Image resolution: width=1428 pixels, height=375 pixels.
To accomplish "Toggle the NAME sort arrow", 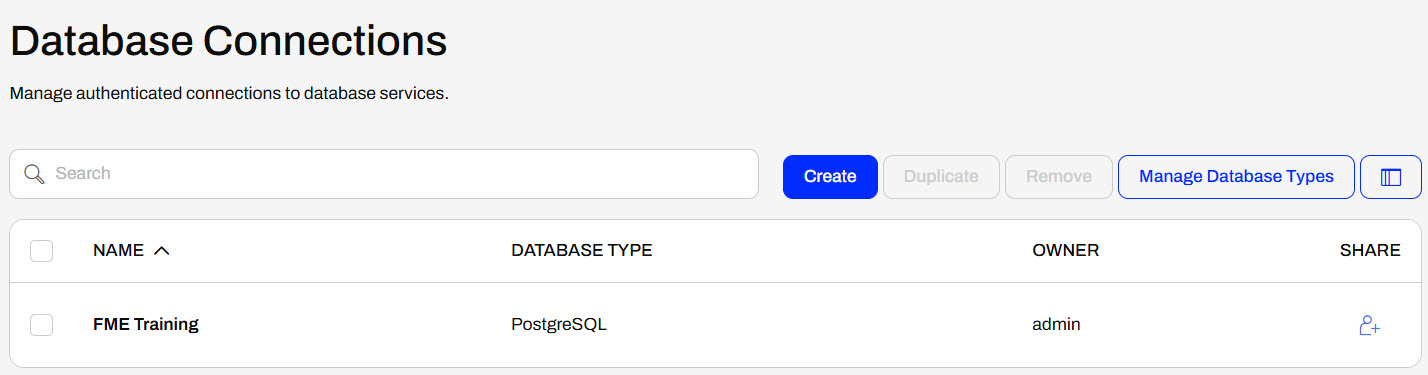I will click(x=161, y=251).
